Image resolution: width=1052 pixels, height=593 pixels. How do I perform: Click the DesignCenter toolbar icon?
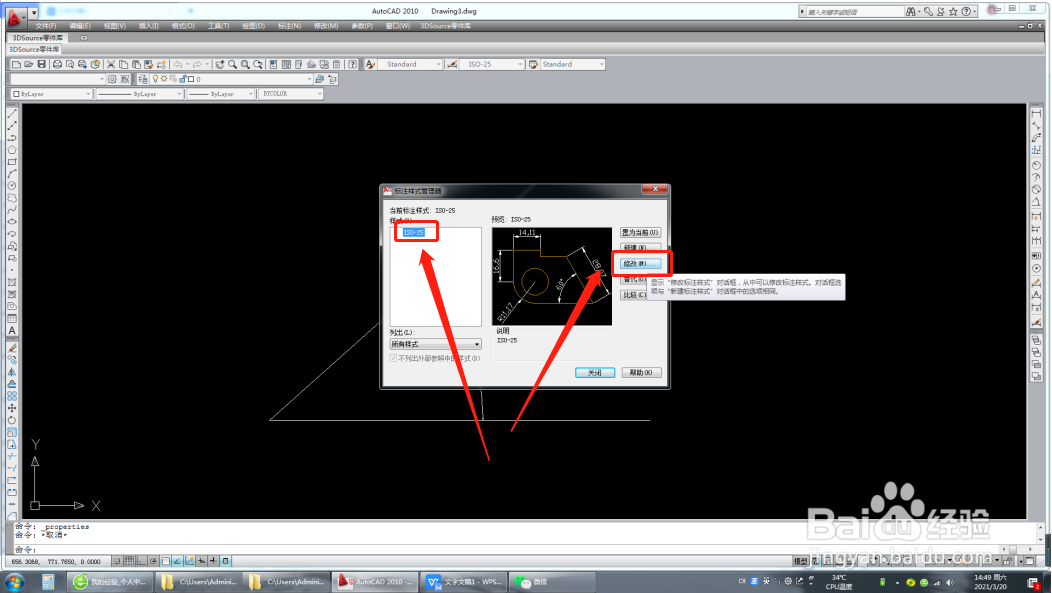(x=286, y=64)
